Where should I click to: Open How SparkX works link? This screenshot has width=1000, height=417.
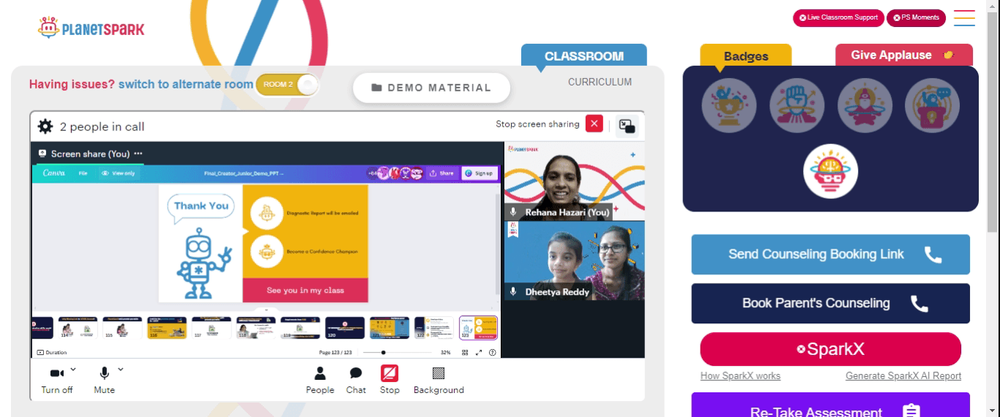click(x=740, y=376)
